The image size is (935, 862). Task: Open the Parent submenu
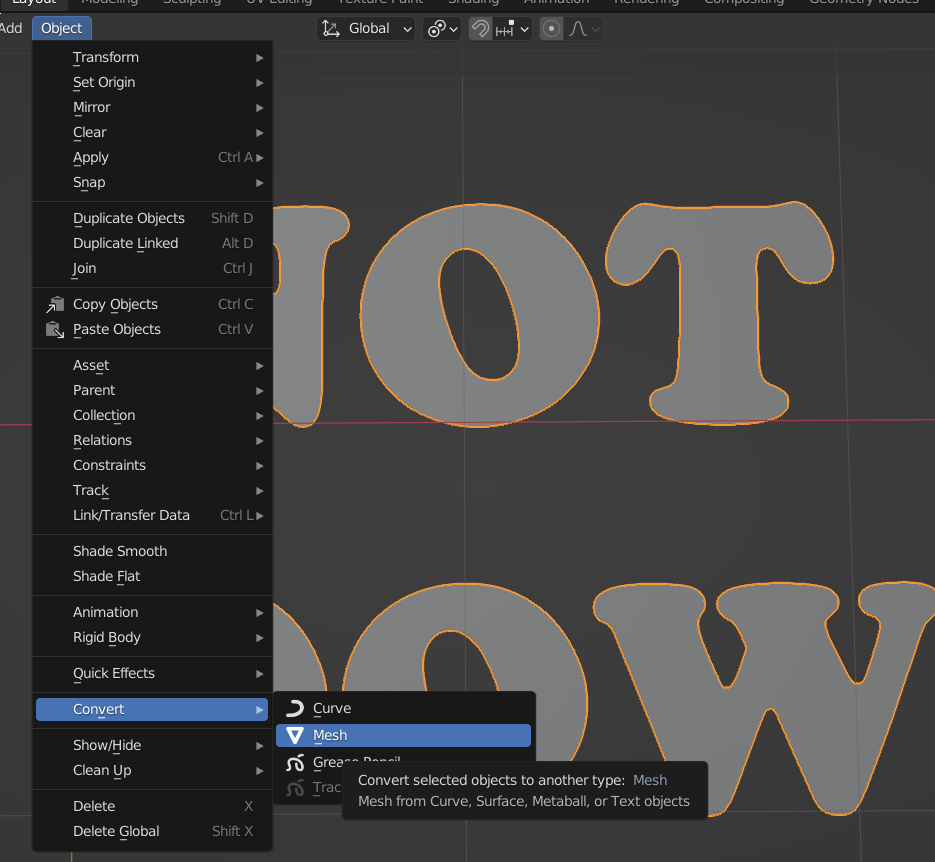point(152,390)
